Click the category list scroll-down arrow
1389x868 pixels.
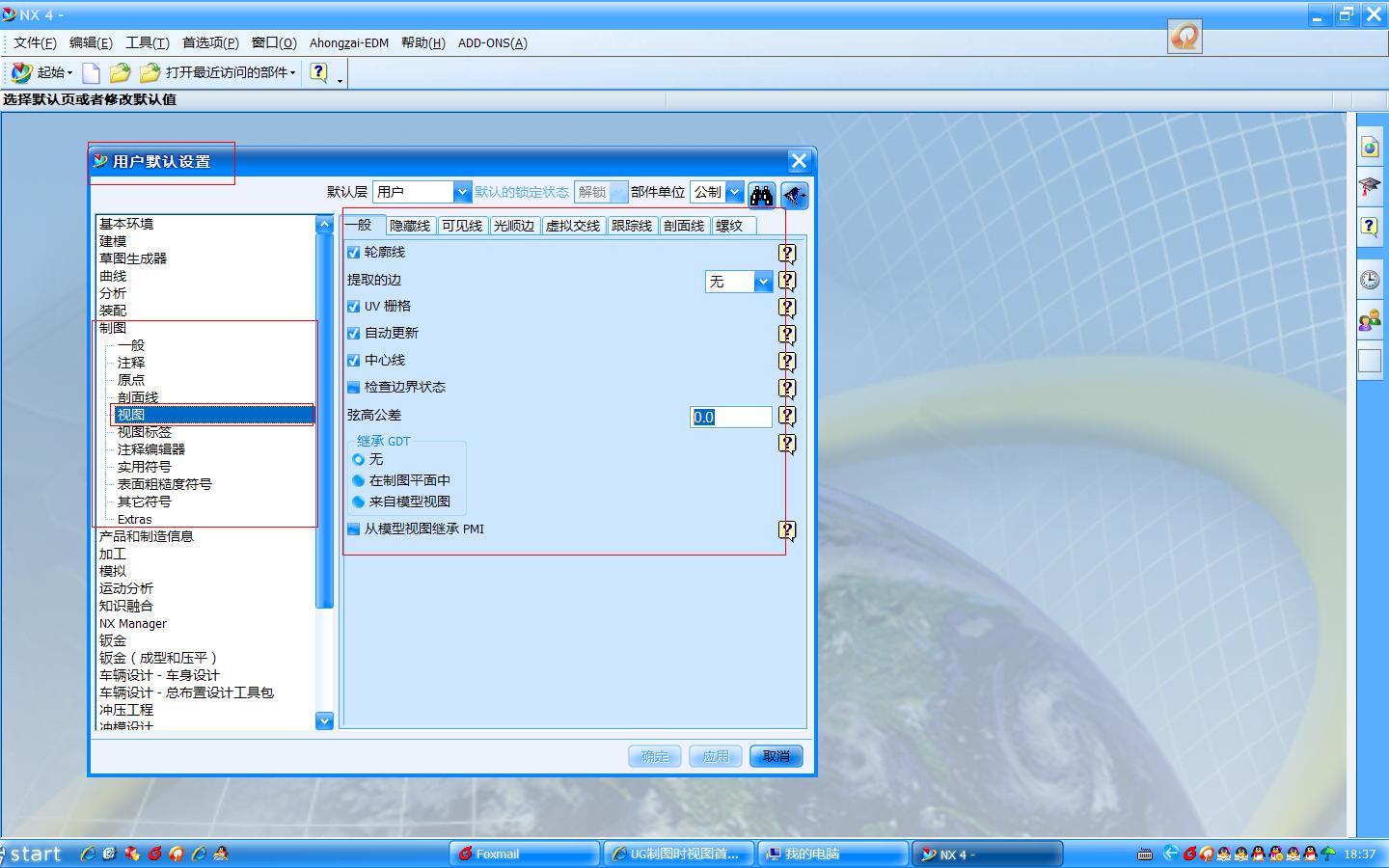pos(324,720)
